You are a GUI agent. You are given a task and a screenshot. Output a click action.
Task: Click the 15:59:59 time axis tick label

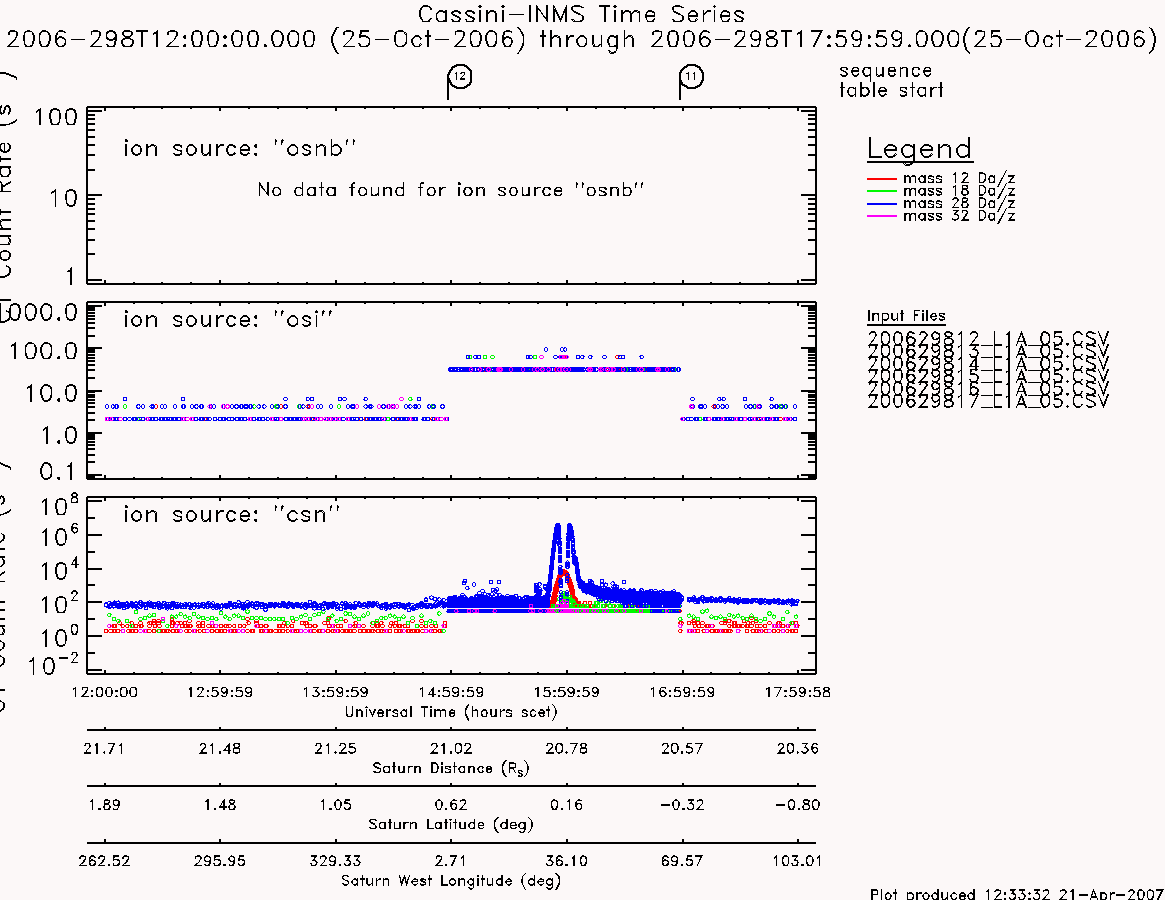coord(566,692)
